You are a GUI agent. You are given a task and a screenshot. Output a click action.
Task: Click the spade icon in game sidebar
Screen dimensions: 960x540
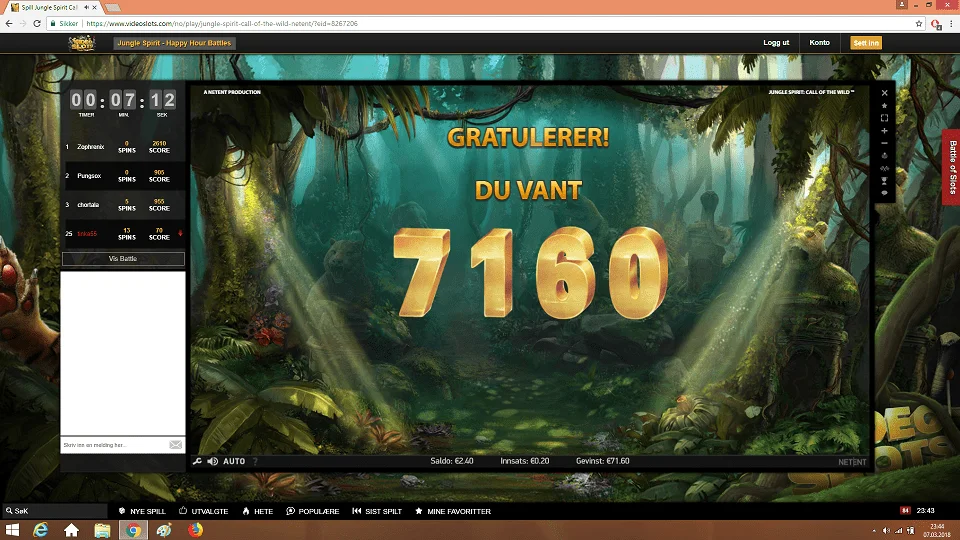[x=884, y=156]
